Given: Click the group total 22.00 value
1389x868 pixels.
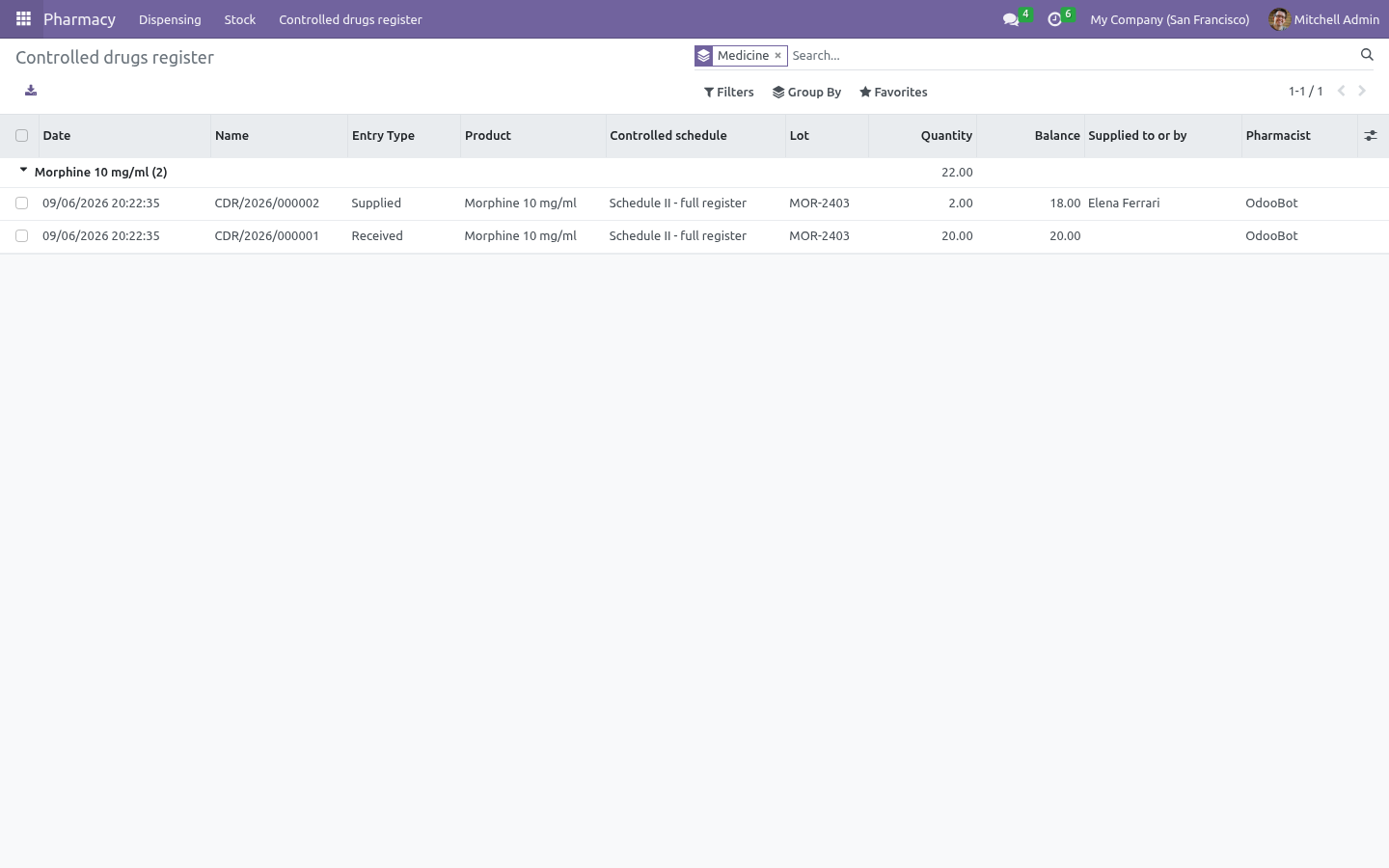Looking at the screenshot, I should coord(957,173).
